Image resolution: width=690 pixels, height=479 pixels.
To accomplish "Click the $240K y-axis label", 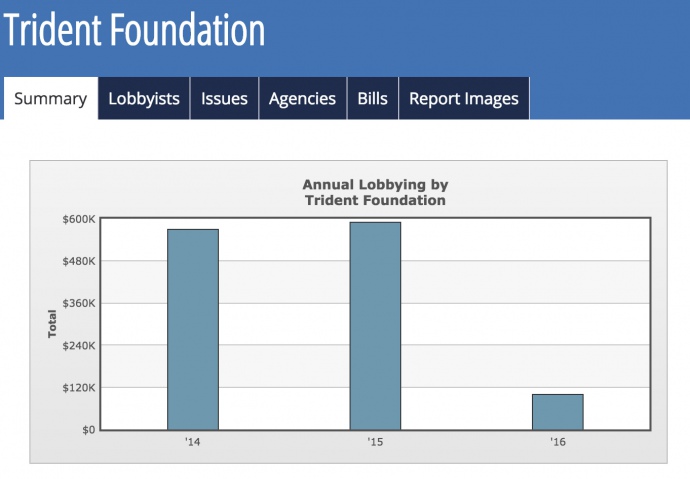I will 77,346.
